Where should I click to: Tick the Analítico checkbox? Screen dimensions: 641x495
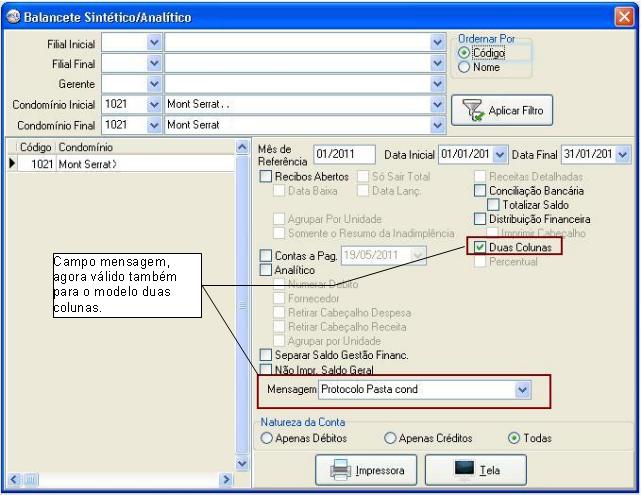[266, 270]
